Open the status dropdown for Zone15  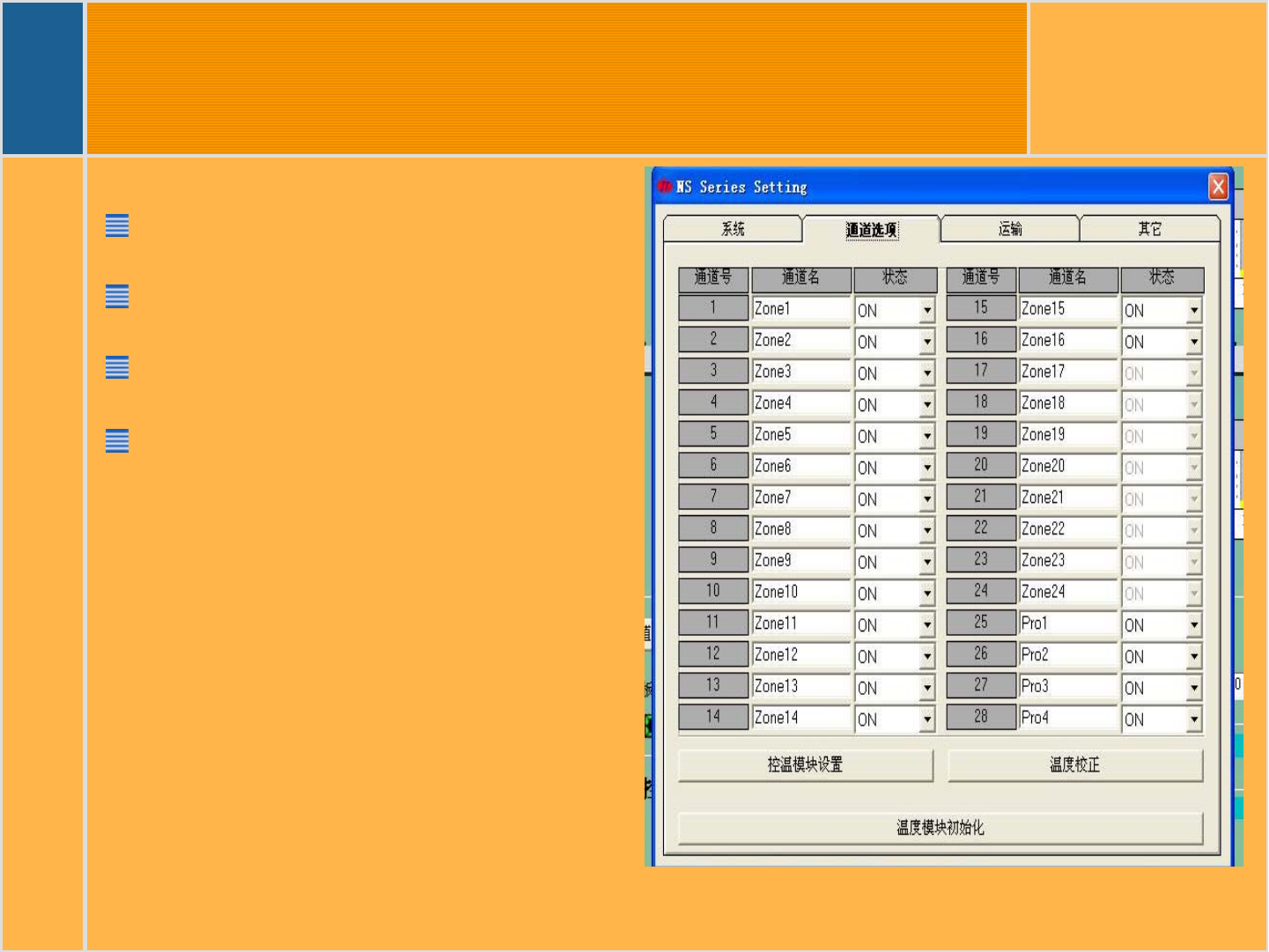(1194, 310)
